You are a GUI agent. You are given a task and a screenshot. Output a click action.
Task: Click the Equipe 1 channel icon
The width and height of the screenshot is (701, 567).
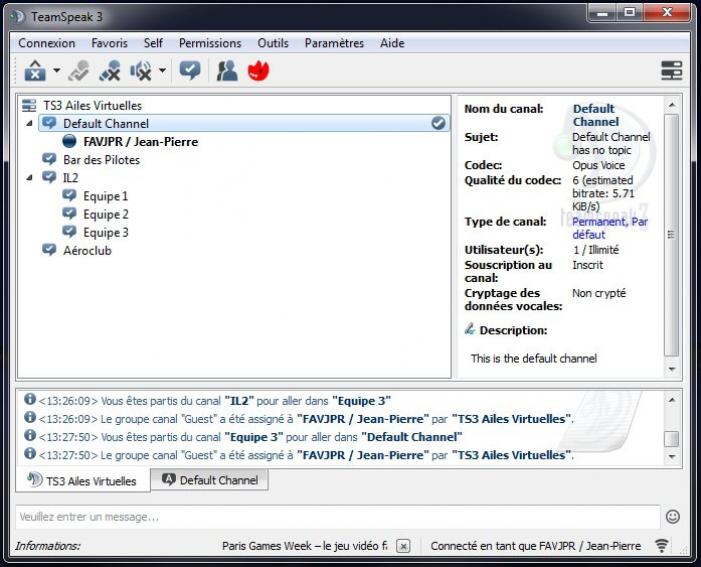coord(69,195)
